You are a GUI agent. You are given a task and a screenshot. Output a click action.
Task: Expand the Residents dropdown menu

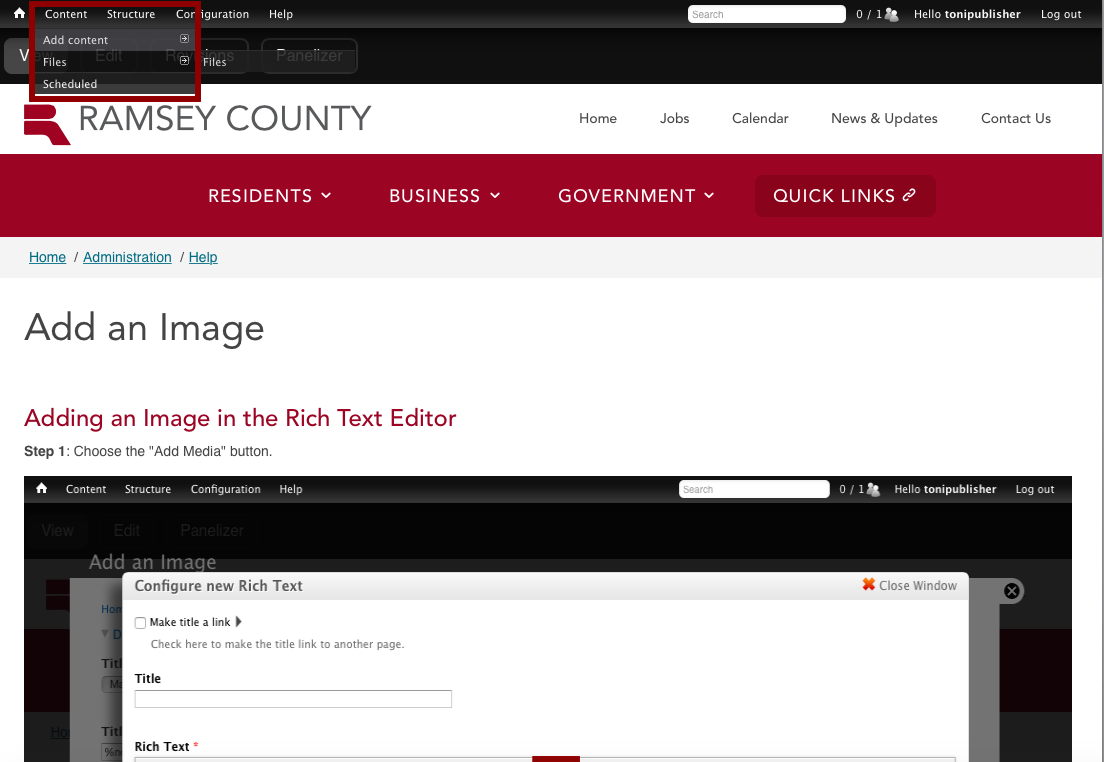[x=270, y=196]
